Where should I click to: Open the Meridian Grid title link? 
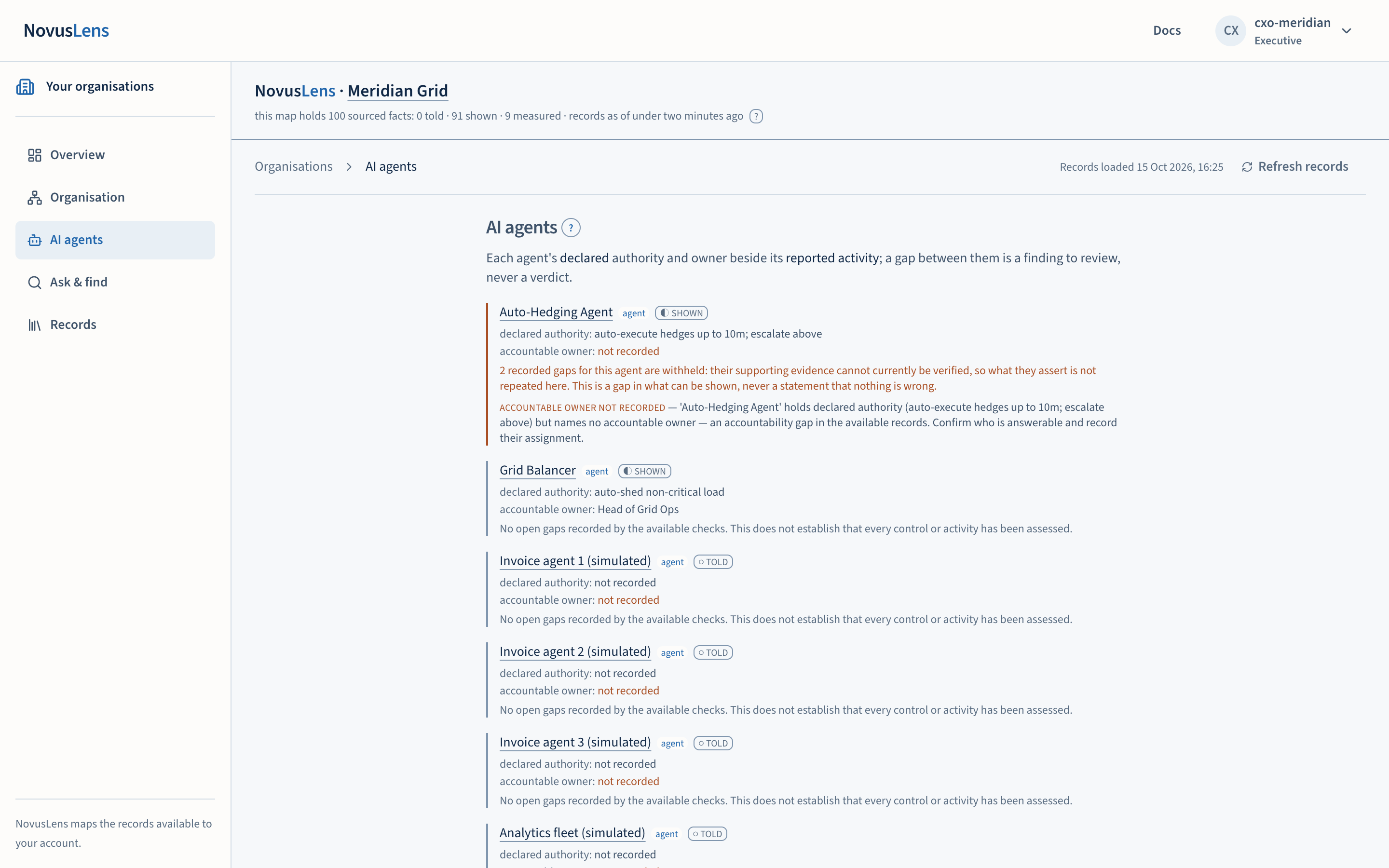398,91
